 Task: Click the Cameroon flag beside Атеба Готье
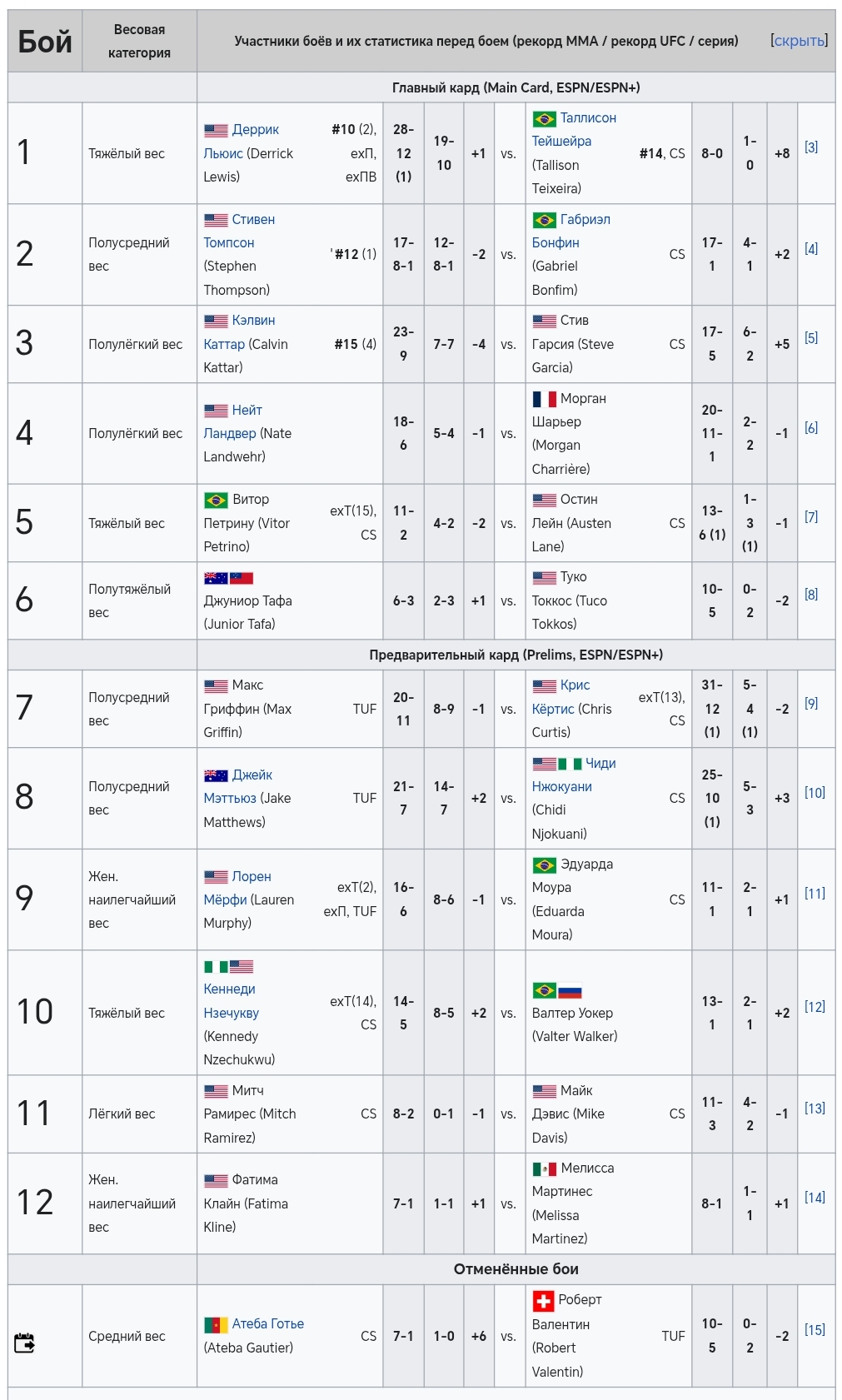coord(216,1324)
